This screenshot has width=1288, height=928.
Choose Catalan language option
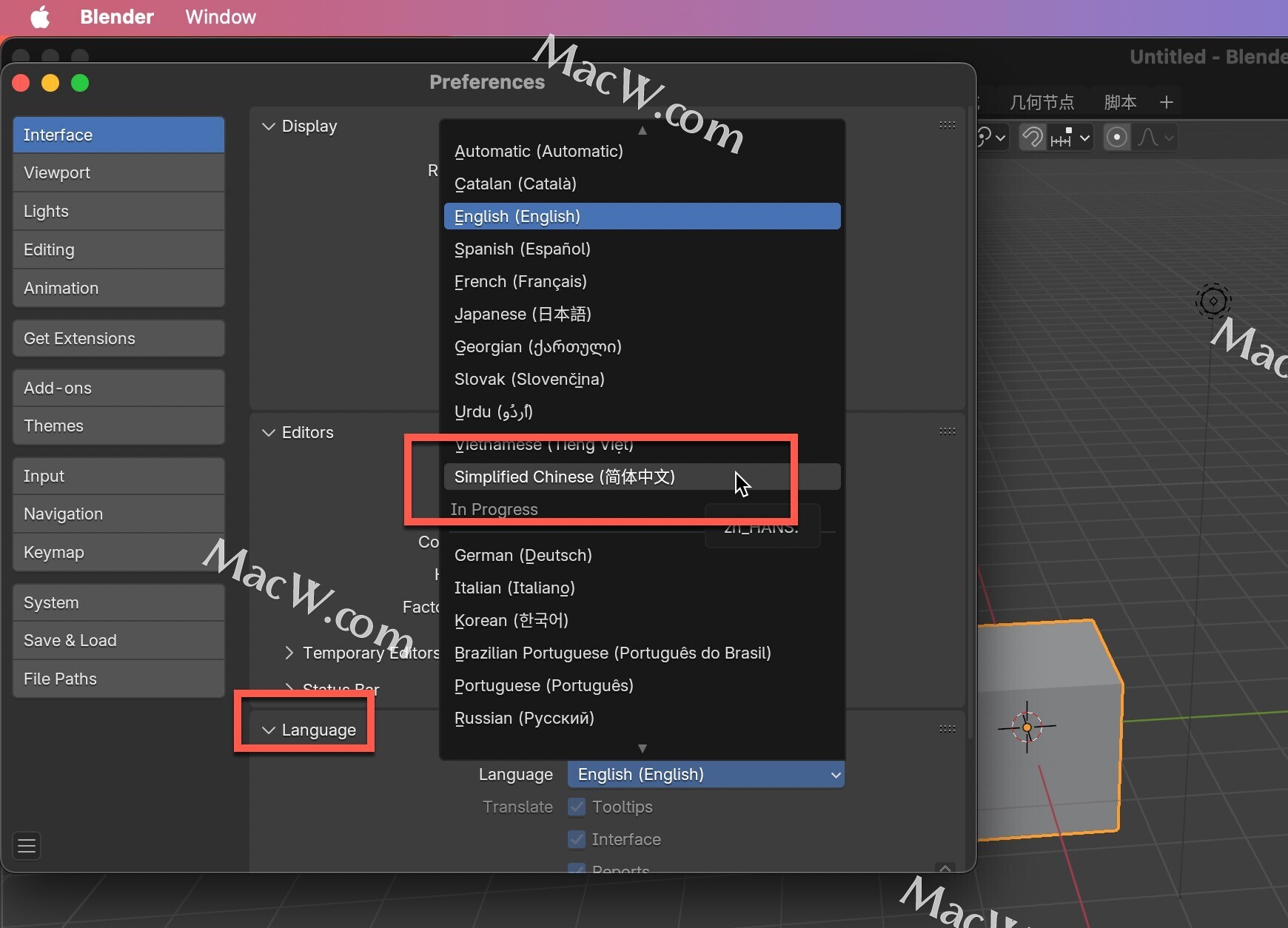tap(643, 184)
